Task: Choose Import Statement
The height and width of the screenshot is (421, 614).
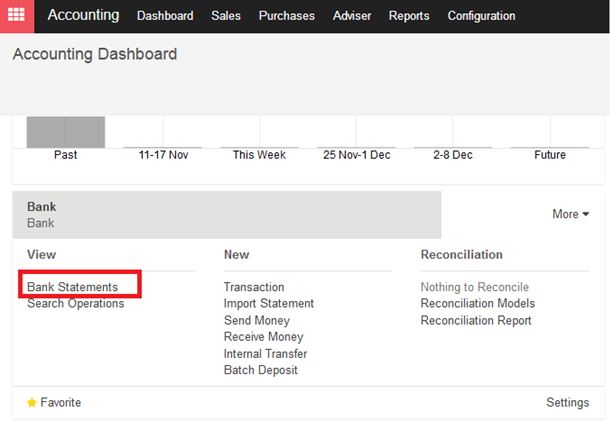Action: (x=269, y=304)
